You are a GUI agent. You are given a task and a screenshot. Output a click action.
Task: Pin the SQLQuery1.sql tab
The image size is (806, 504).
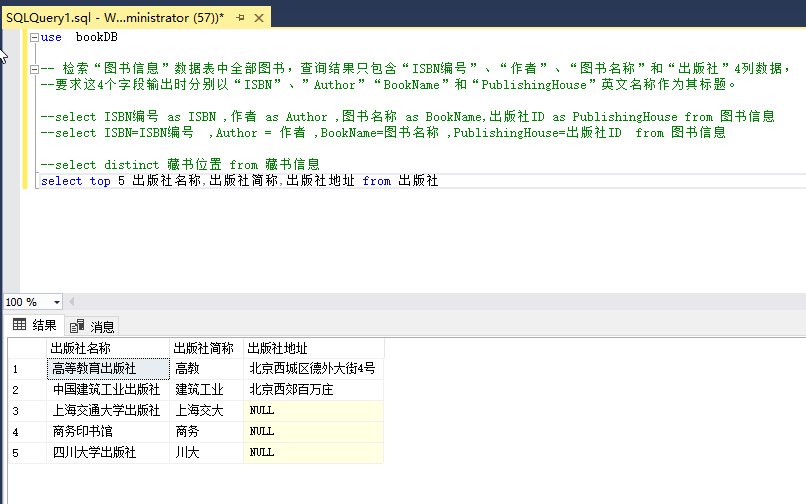coord(240,18)
